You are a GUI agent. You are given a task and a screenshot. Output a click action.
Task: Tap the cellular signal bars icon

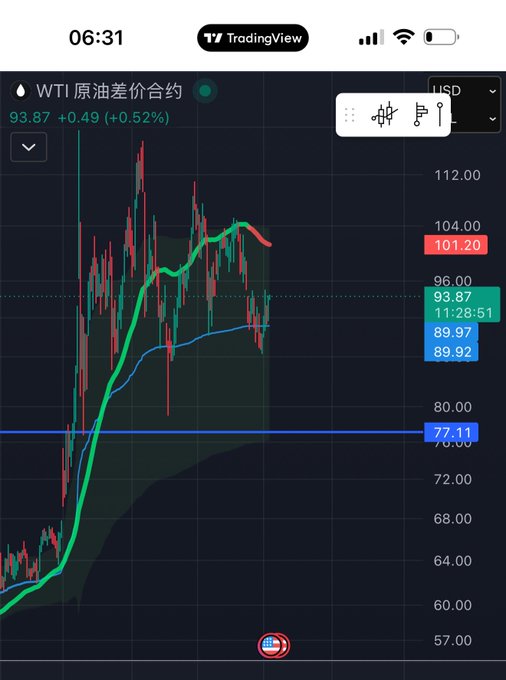371,37
